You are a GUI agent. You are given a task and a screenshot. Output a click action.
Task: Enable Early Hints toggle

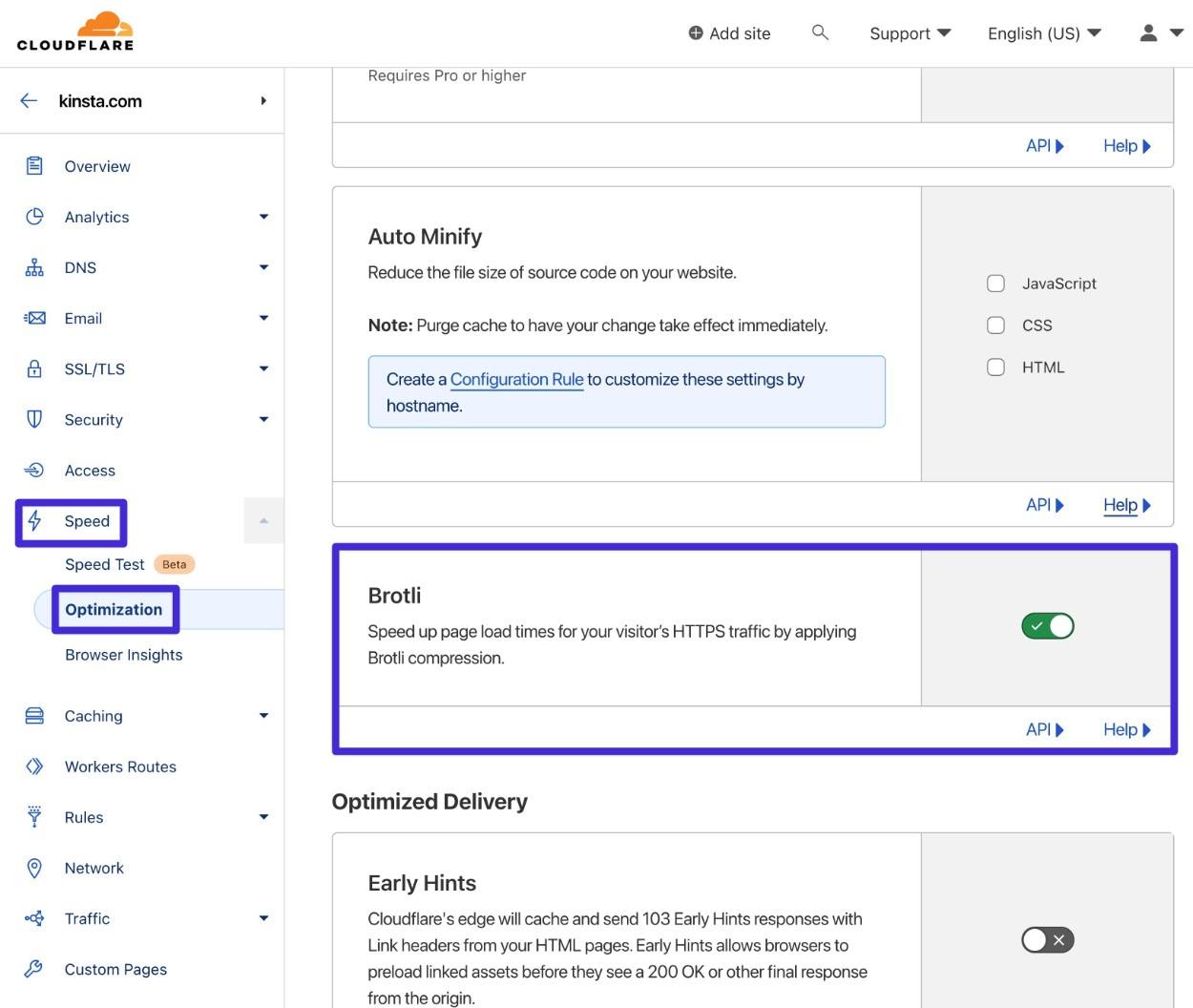[1047, 937]
